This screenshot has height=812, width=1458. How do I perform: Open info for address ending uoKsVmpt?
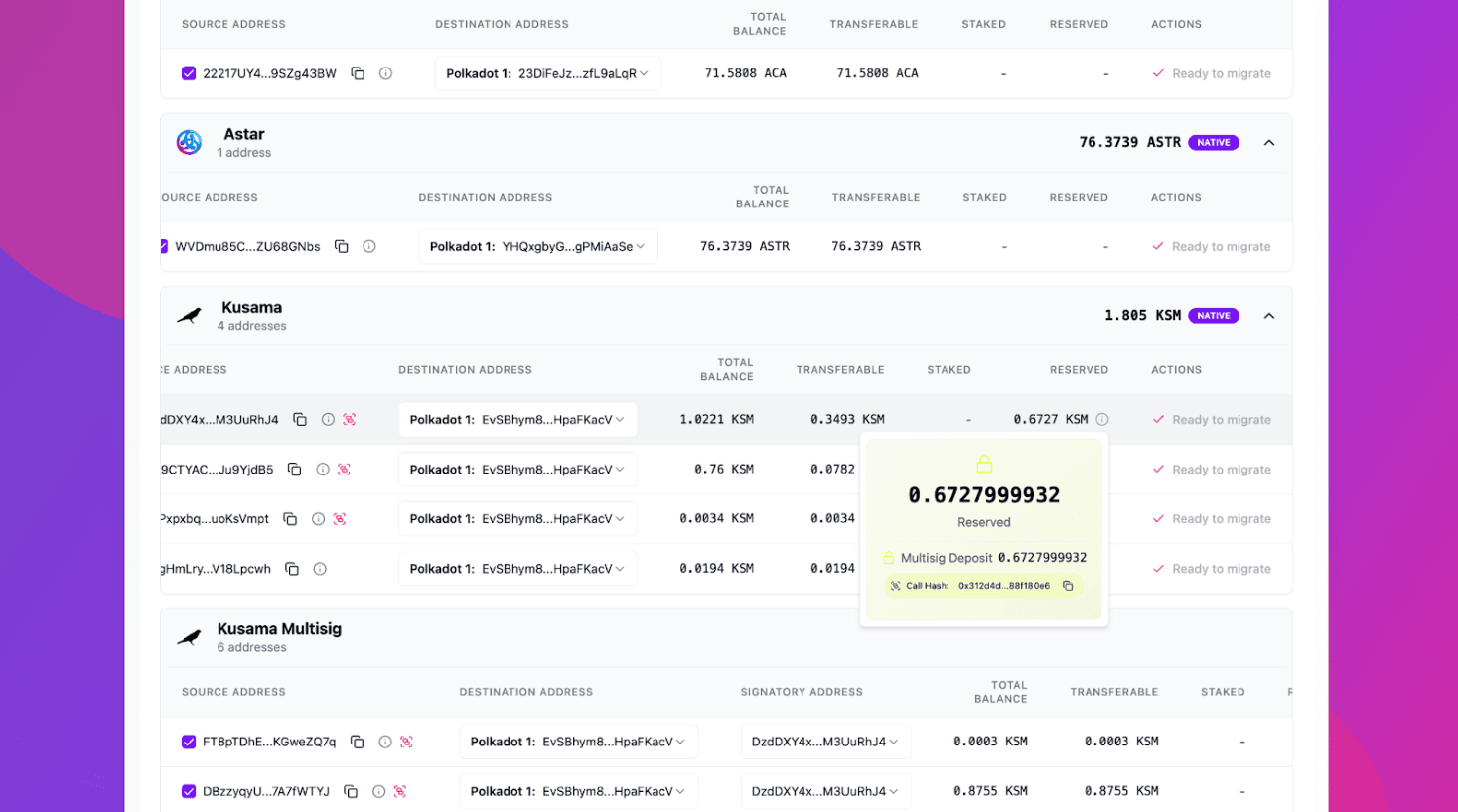coord(318,519)
